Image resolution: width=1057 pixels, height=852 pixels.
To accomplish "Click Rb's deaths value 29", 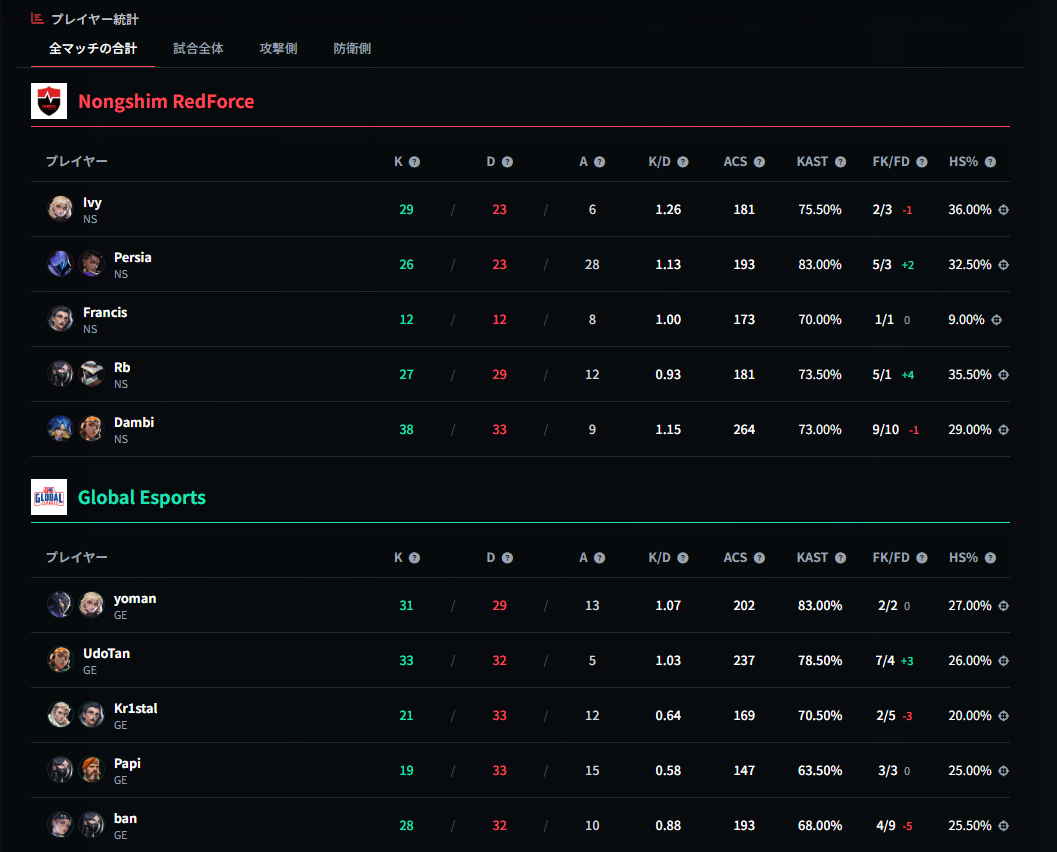I will coord(500,375).
